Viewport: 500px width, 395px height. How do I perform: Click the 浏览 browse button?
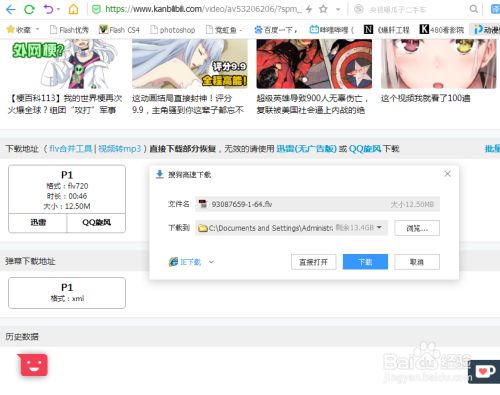(417, 228)
